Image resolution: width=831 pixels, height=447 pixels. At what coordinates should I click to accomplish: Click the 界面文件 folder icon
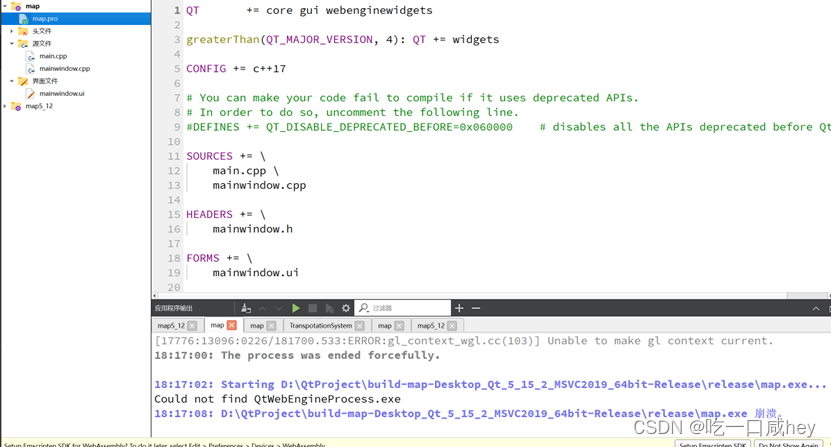point(23,81)
